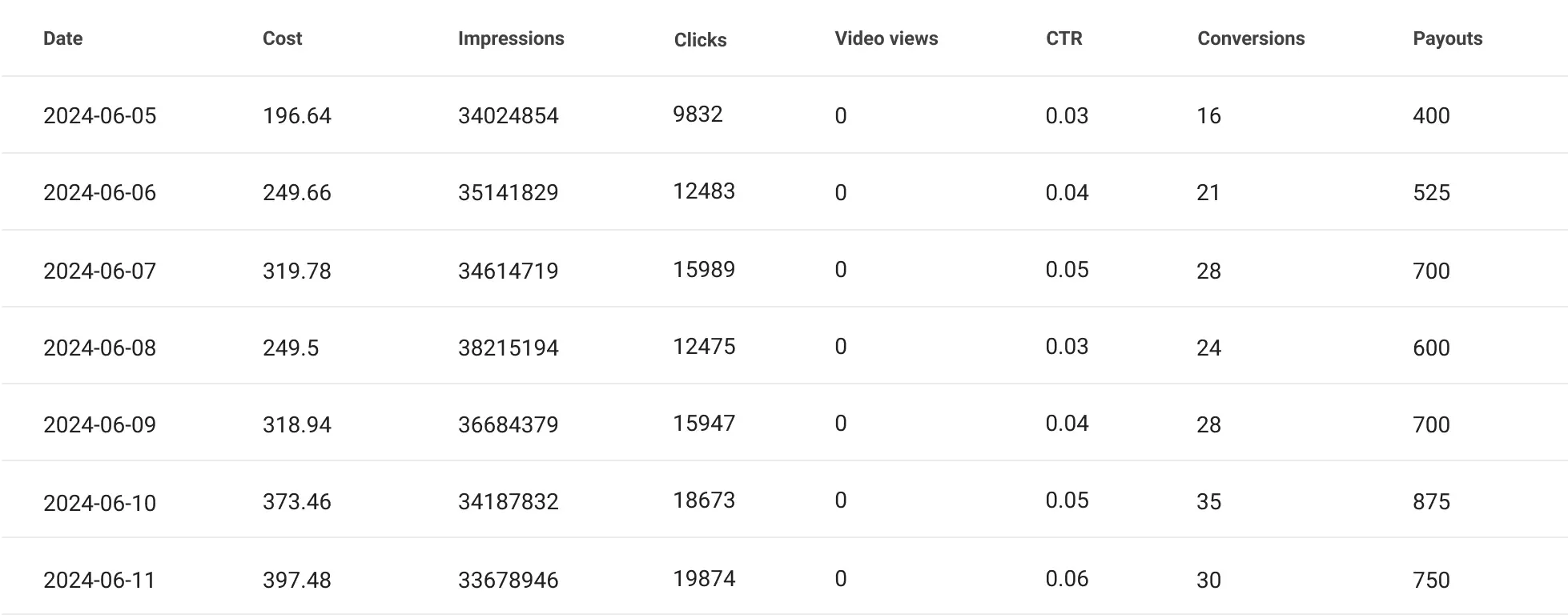Select the clicks value 18673
The height and width of the screenshot is (615, 1568).
703,500
